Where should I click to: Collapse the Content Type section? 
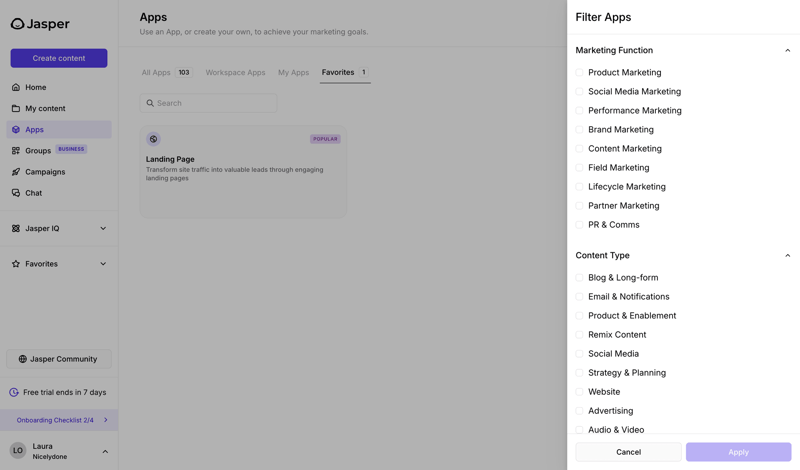pyautogui.click(x=787, y=256)
